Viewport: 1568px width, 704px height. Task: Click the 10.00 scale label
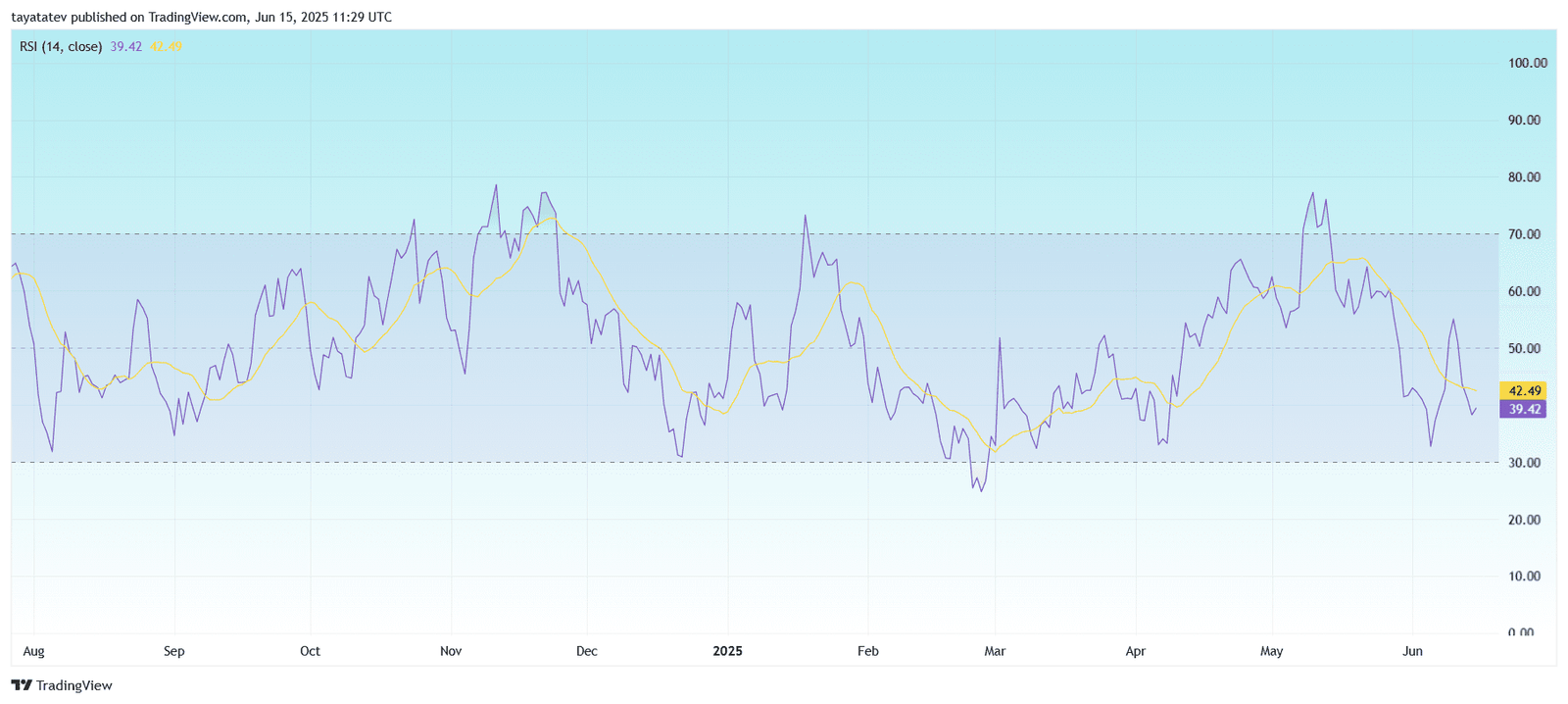pos(1525,576)
